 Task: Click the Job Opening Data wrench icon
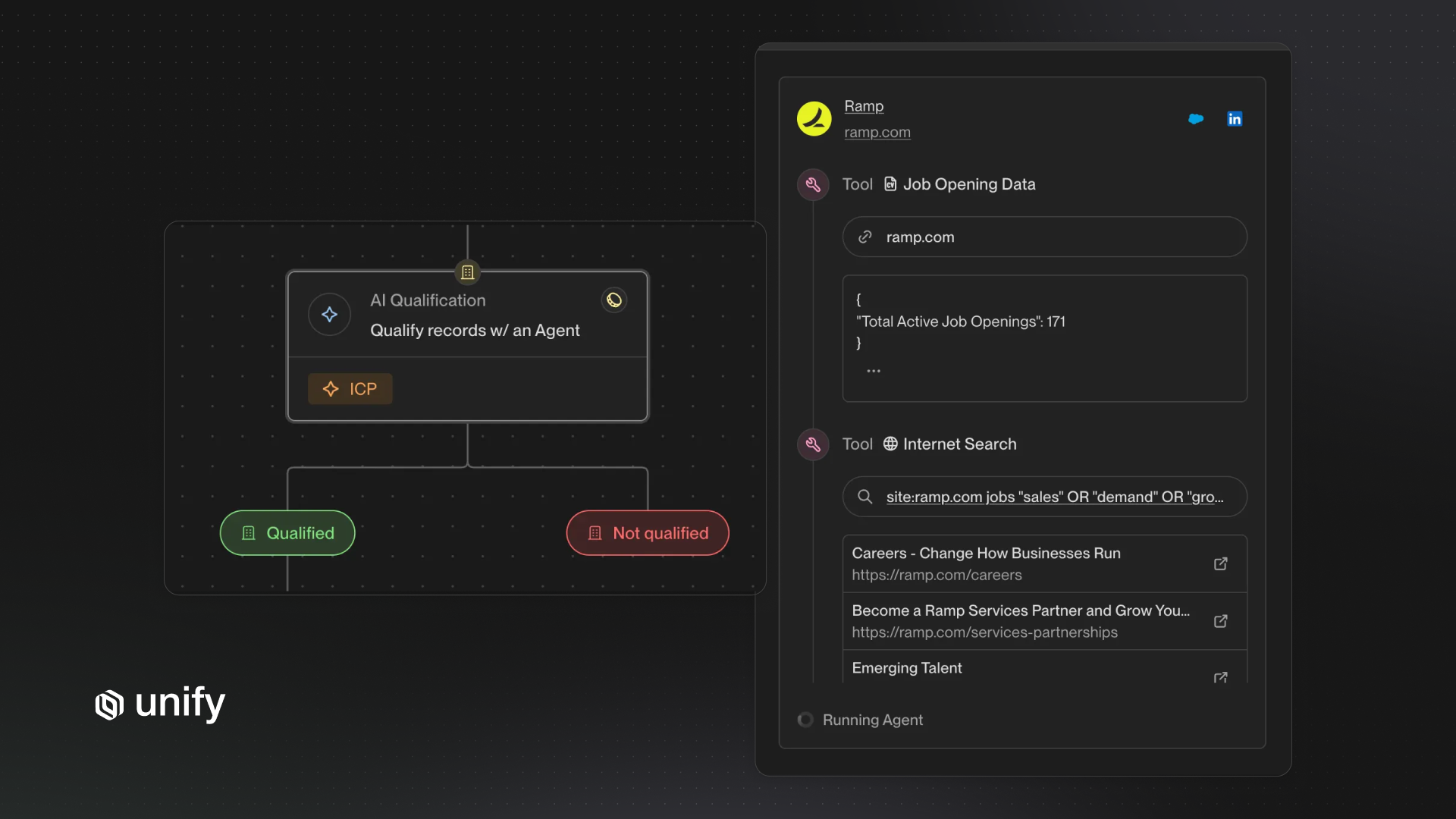813,184
